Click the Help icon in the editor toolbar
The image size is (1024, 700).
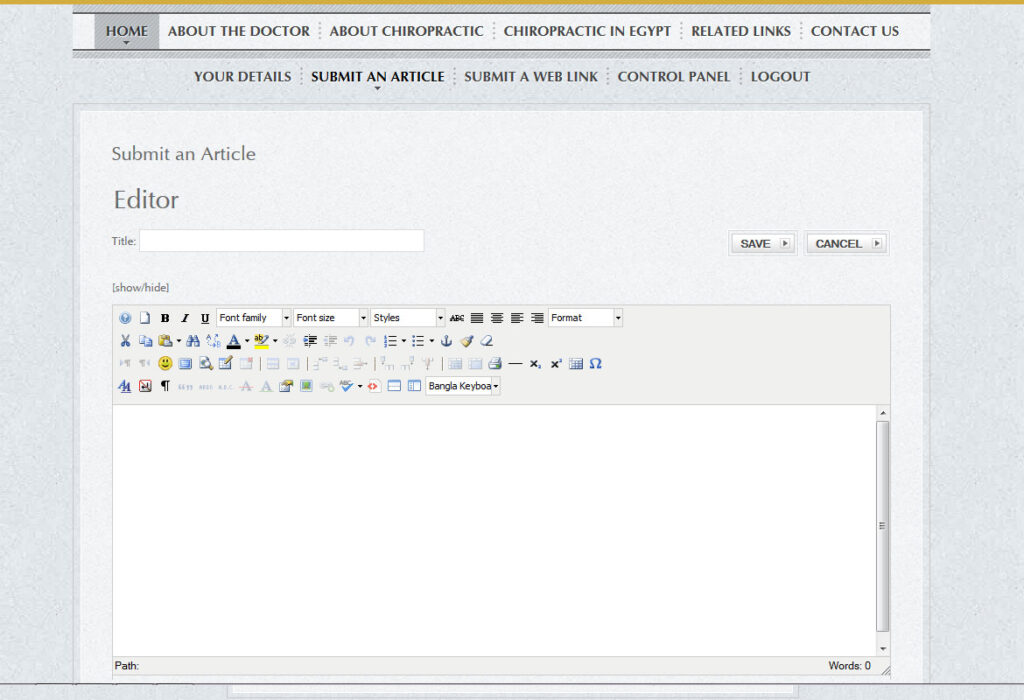tap(125, 318)
